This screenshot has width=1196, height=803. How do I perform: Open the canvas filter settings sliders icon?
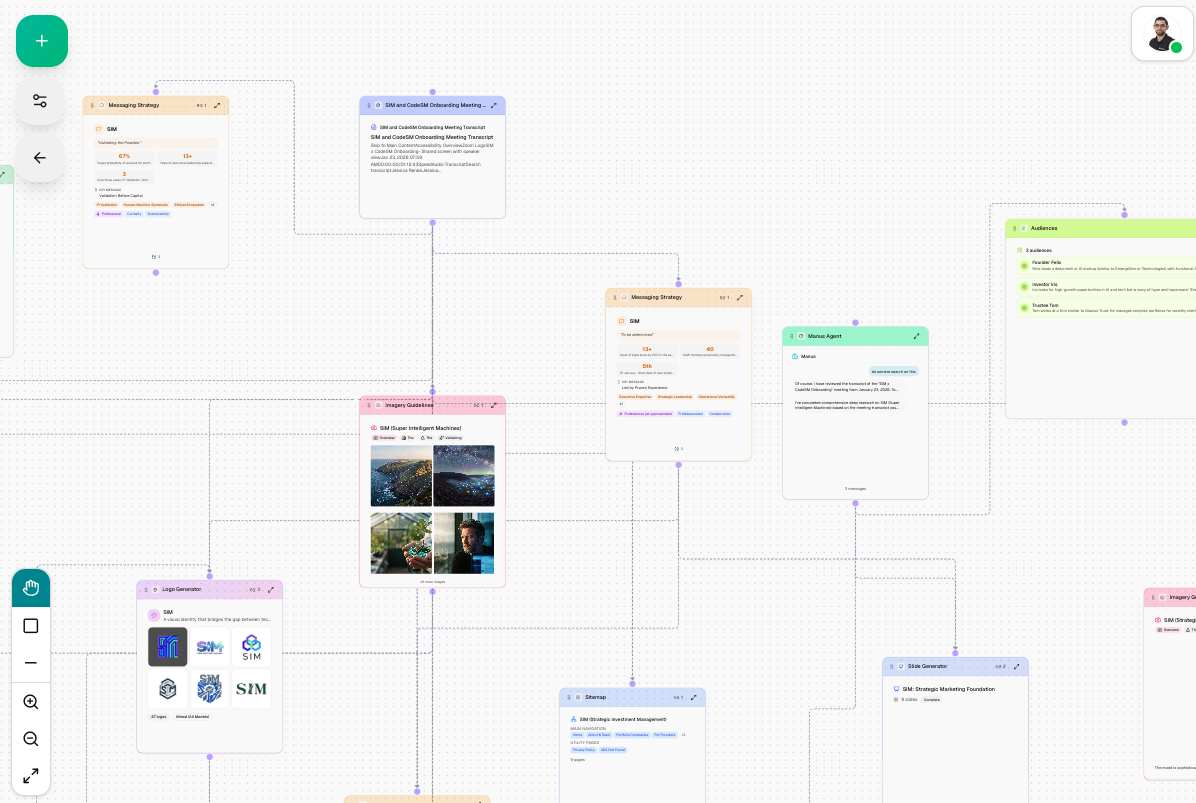[40, 101]
